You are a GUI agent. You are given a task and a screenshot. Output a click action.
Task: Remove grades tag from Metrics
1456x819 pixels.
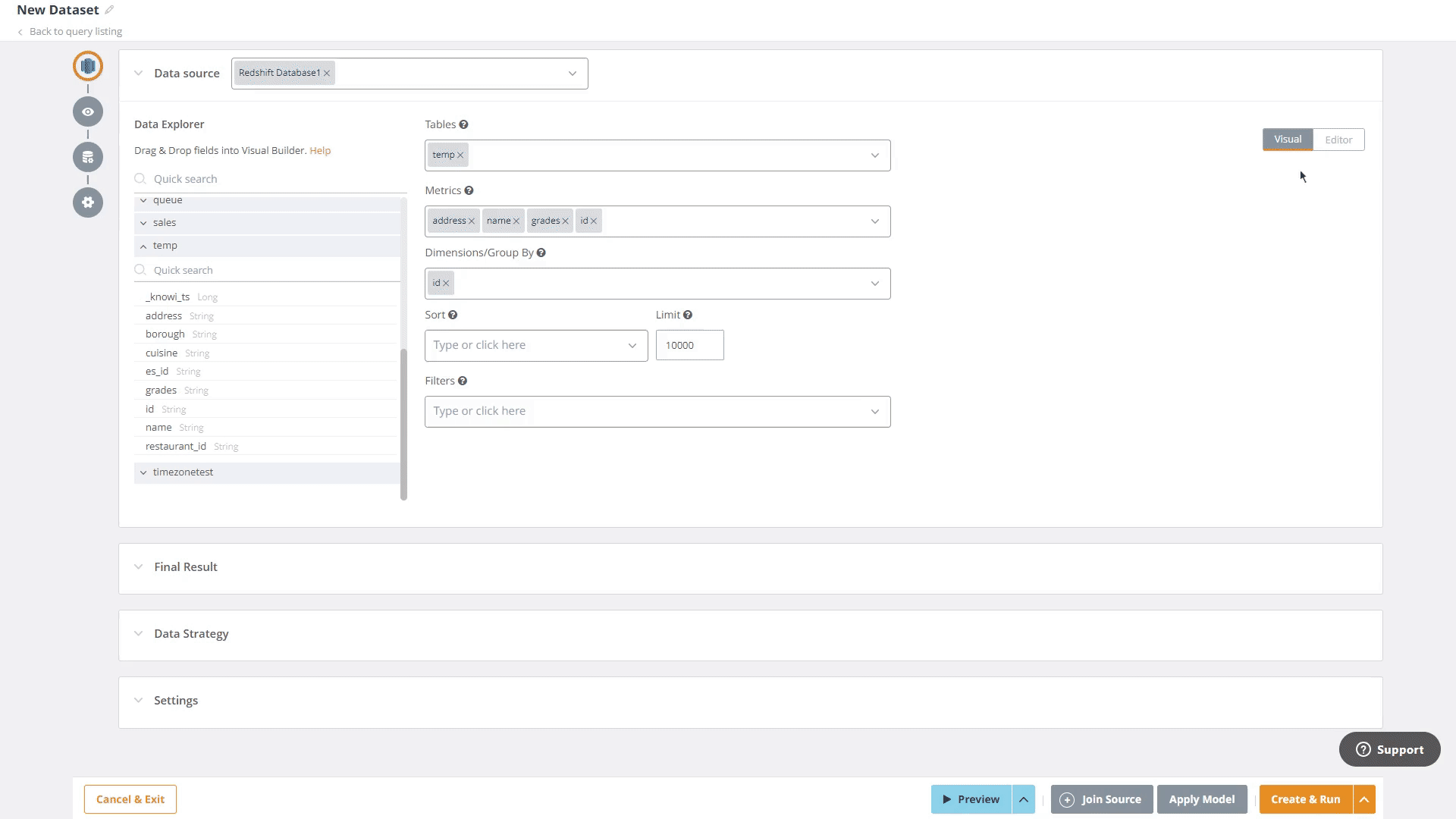[565, 221]
